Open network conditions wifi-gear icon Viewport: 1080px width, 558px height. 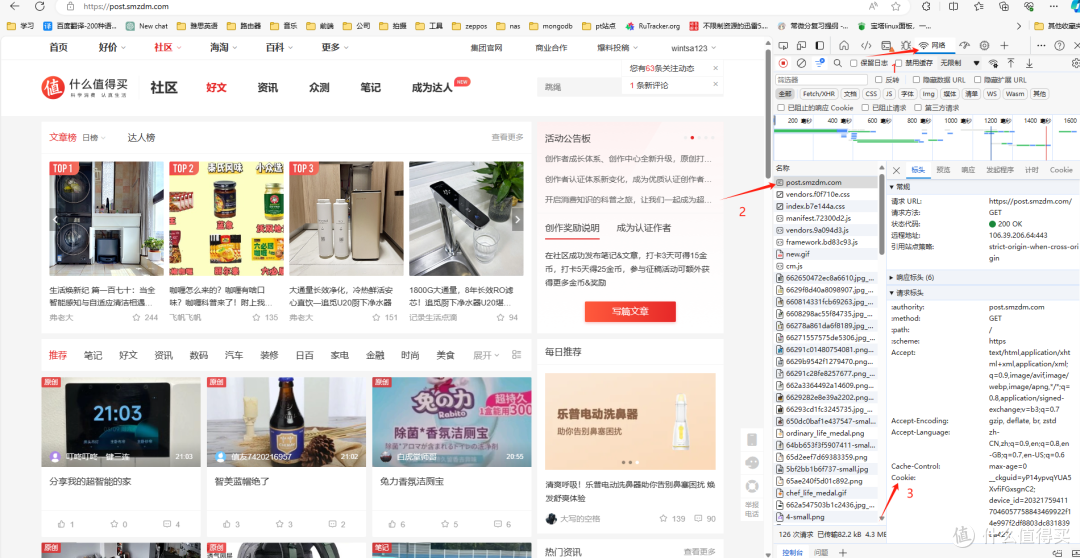pos(993,63)
